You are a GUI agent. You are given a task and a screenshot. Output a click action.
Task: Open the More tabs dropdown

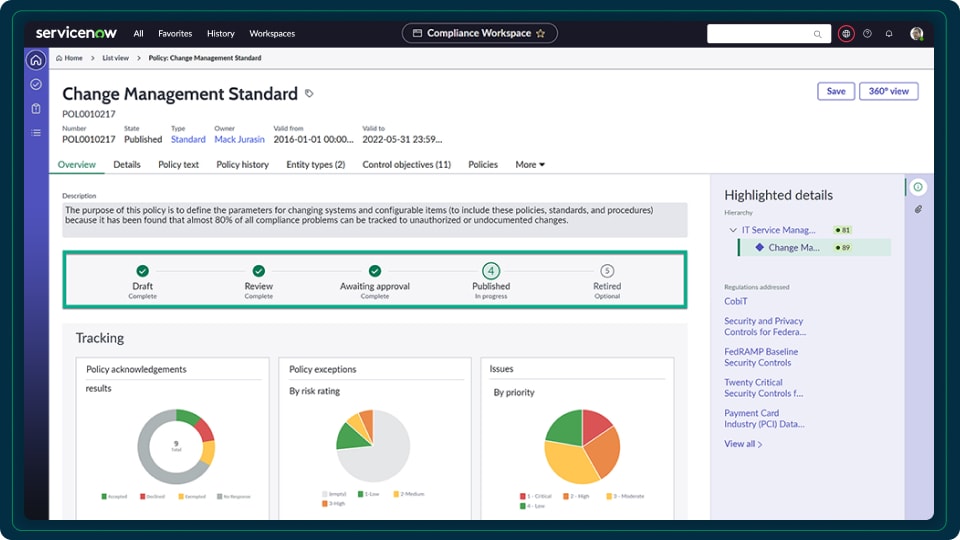tap(530, 164)
